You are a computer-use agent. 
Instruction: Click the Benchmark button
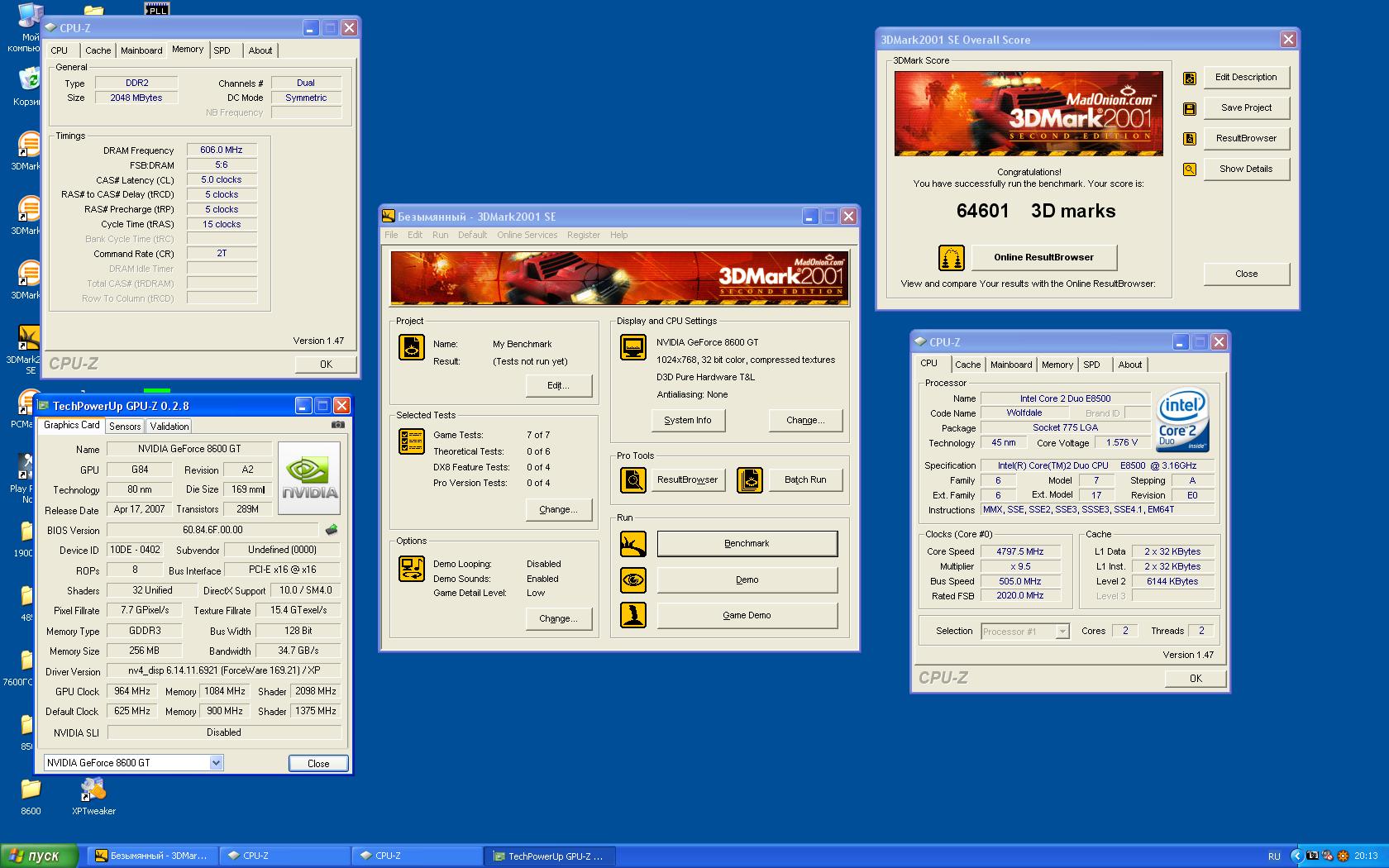tap(747, 543)
